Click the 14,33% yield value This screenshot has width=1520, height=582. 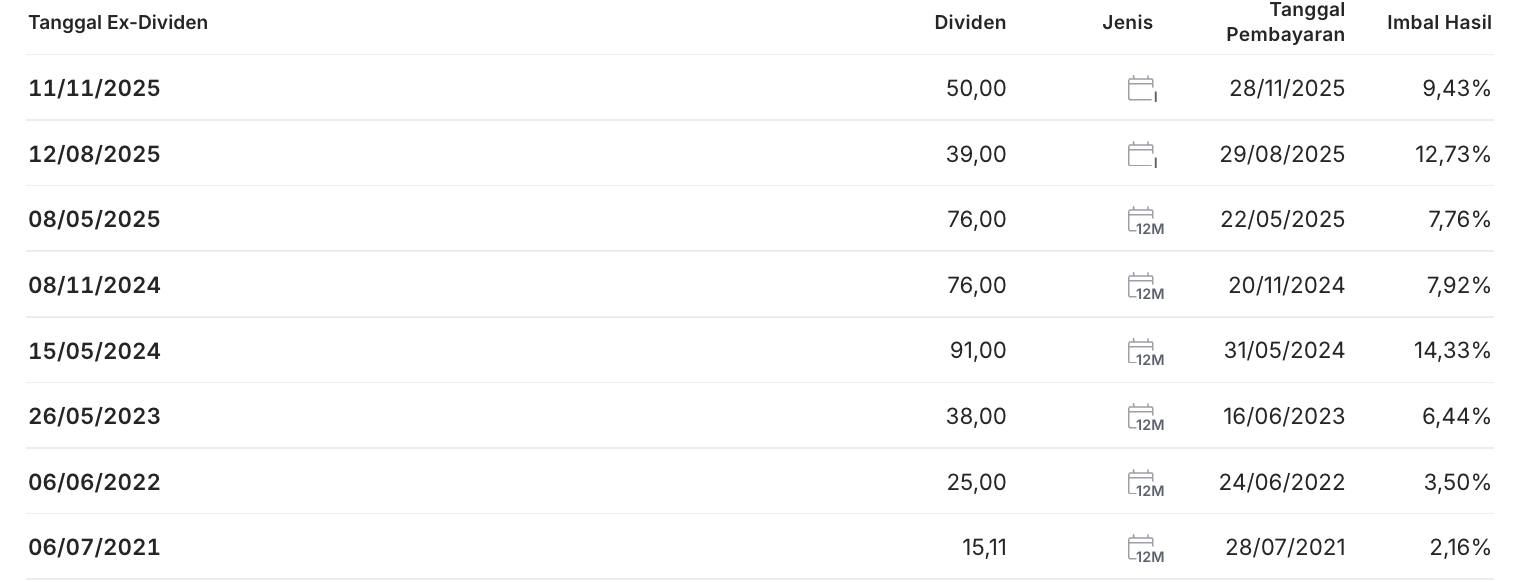[x=1456, y=351]
